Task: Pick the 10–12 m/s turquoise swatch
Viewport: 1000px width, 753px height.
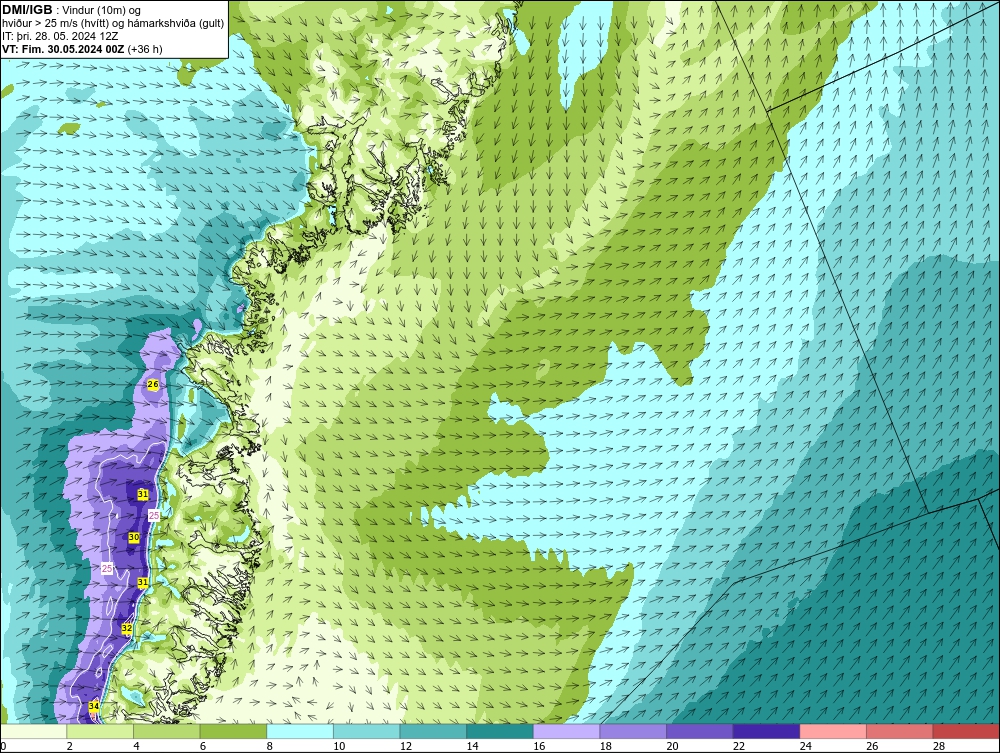Action: (x=366, y=731)
